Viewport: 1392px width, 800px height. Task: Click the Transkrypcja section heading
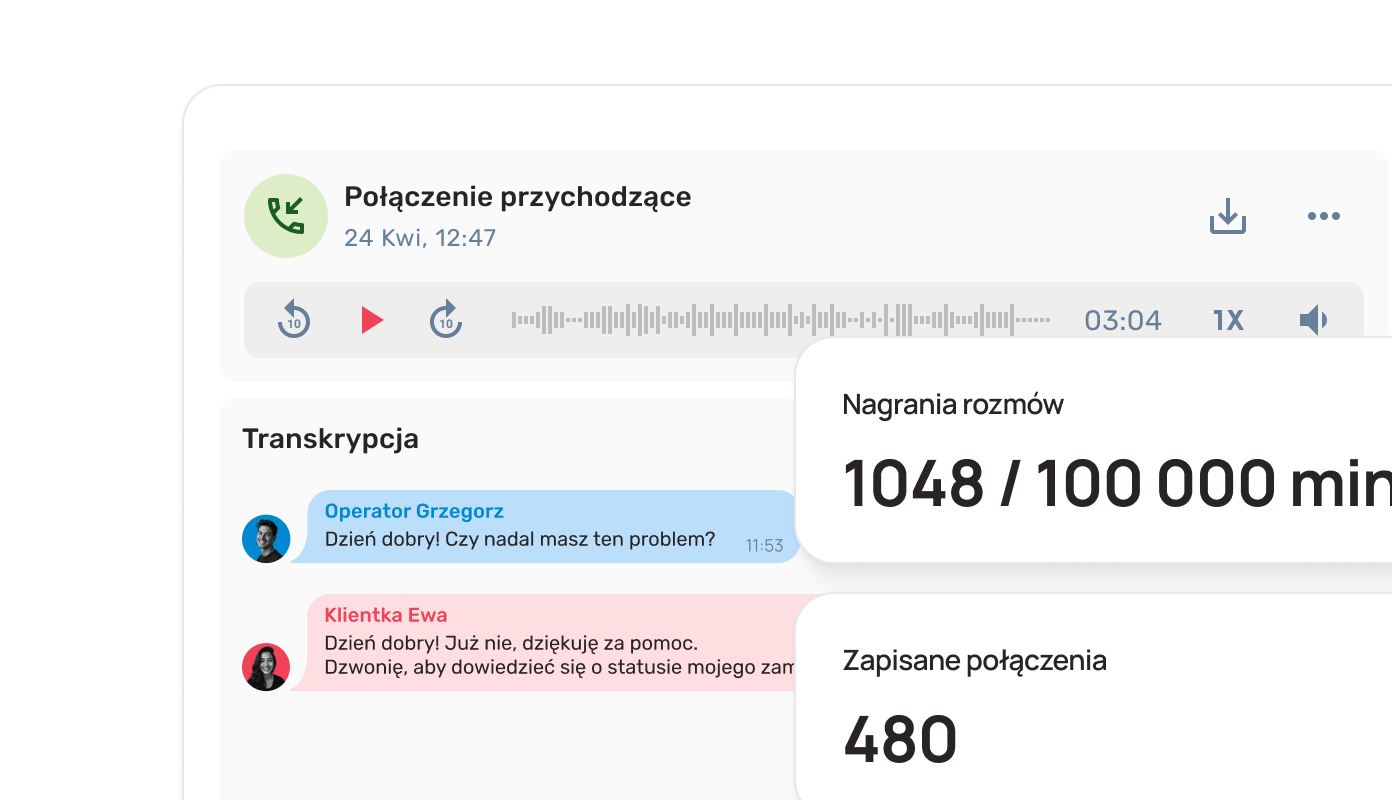click(x=330, y=439)
